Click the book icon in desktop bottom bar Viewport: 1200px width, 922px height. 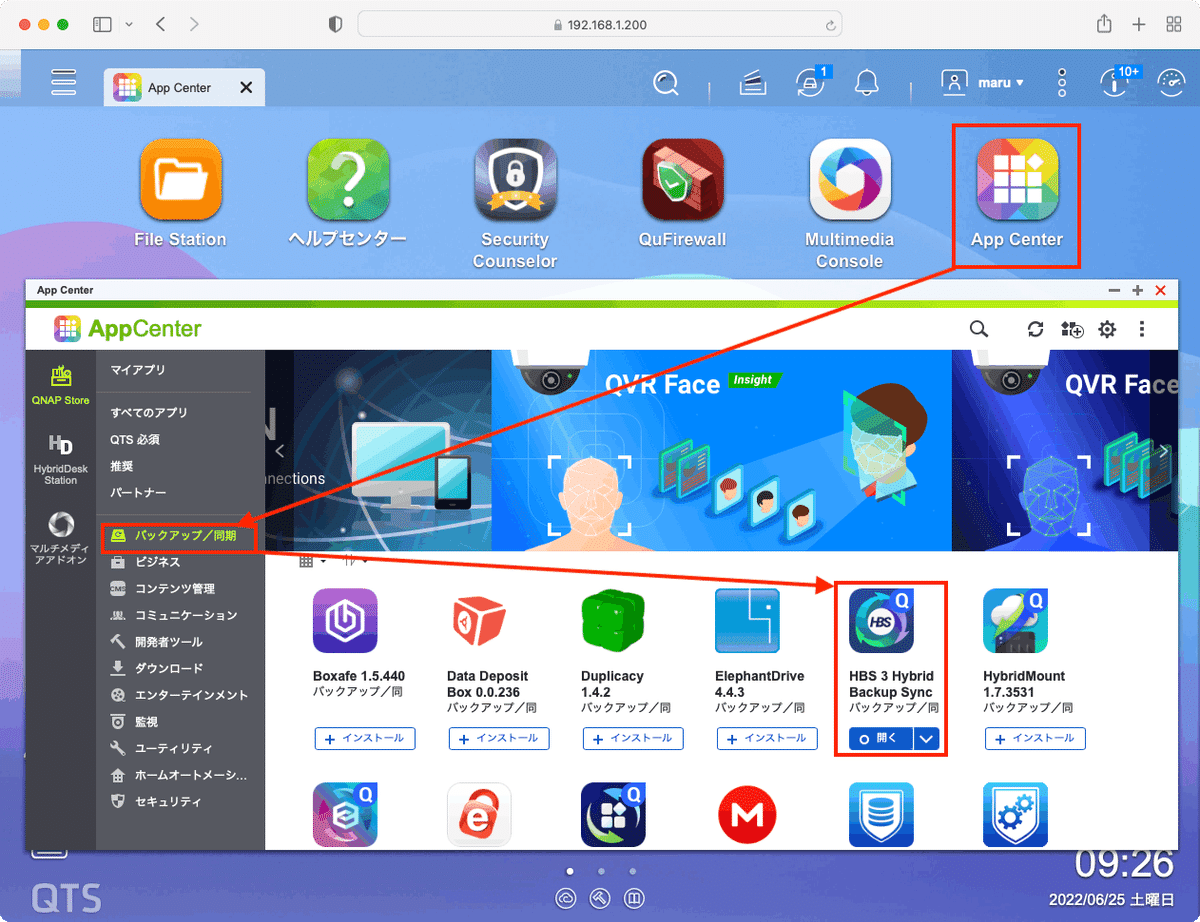(633, 898)
